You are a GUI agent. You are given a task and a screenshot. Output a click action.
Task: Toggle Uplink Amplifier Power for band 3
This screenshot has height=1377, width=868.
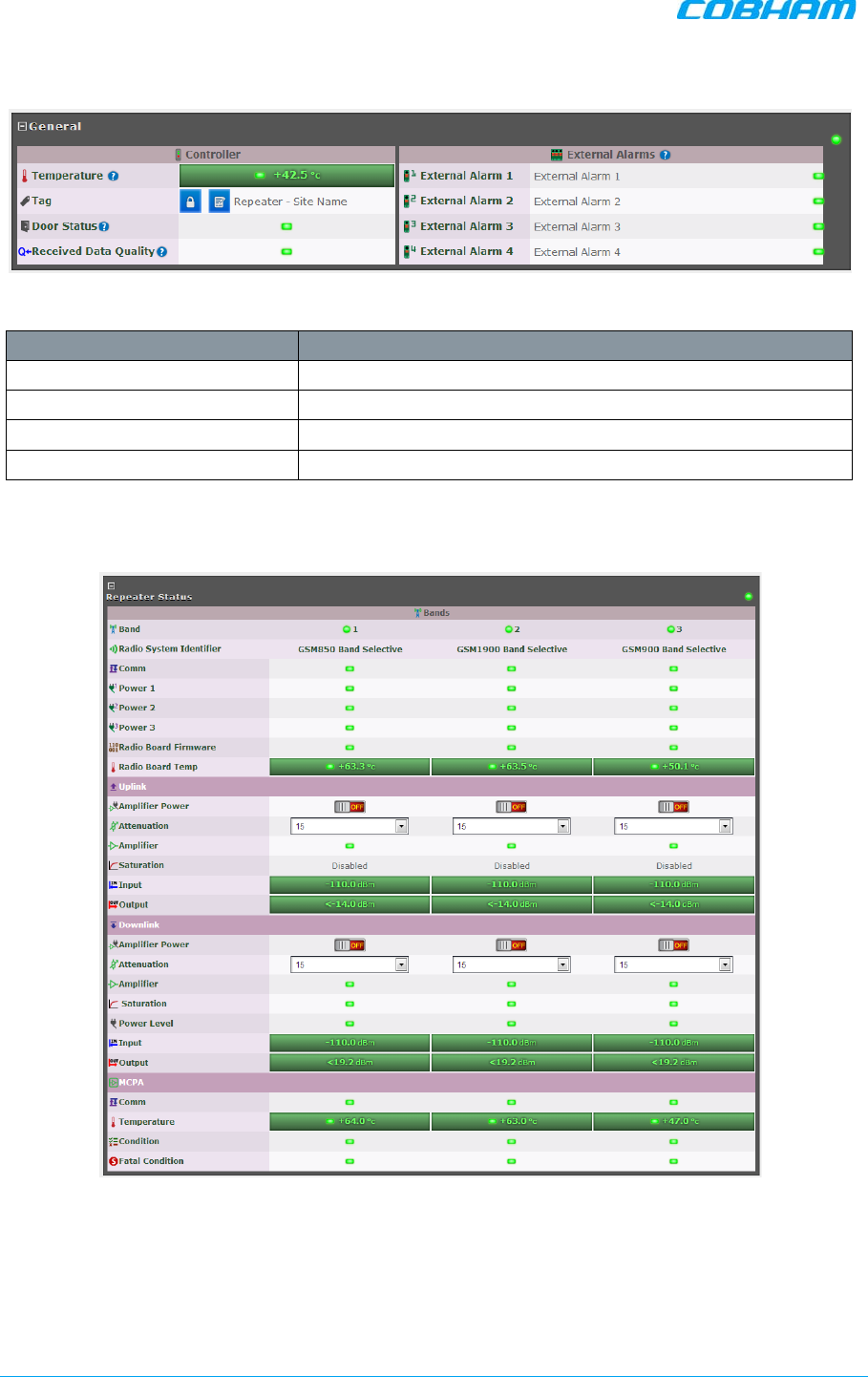673,807
